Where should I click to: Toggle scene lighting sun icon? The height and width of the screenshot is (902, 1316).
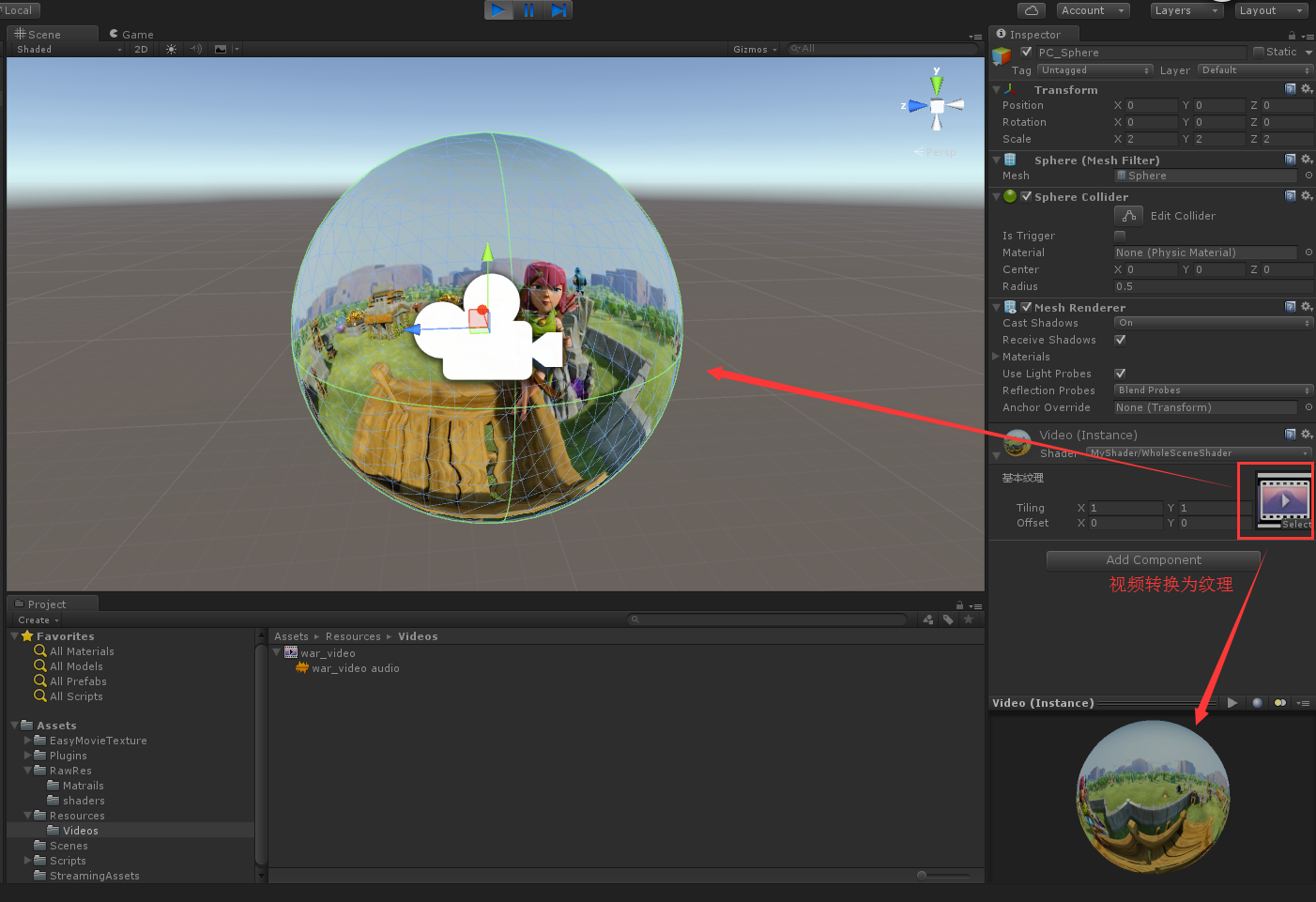point(171,49)
